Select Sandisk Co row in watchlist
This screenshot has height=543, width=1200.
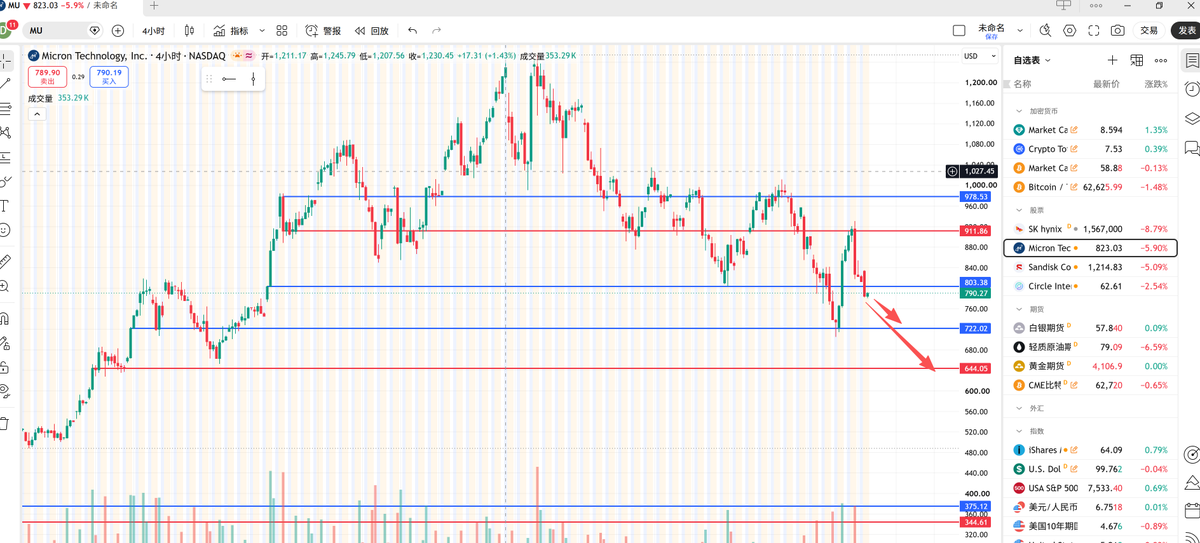coord(1090,267)
